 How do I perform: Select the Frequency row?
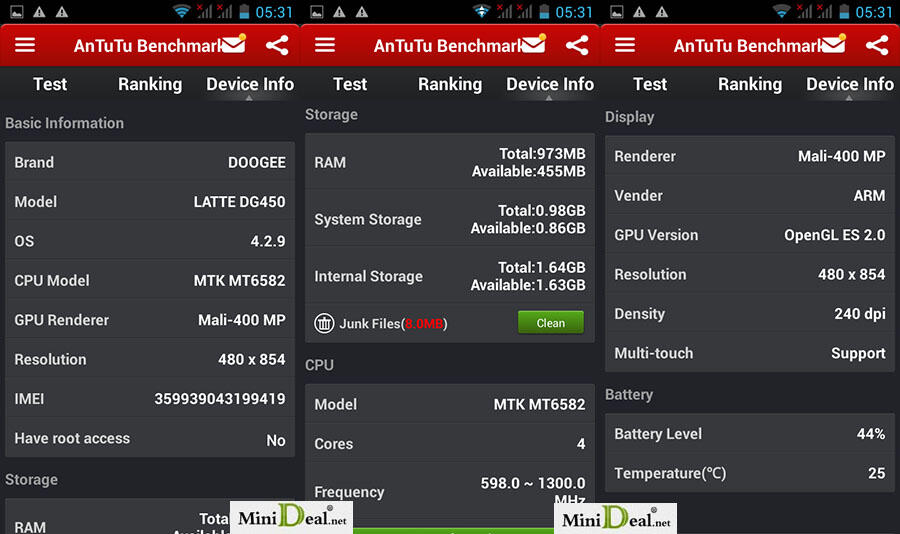(450, 492)
